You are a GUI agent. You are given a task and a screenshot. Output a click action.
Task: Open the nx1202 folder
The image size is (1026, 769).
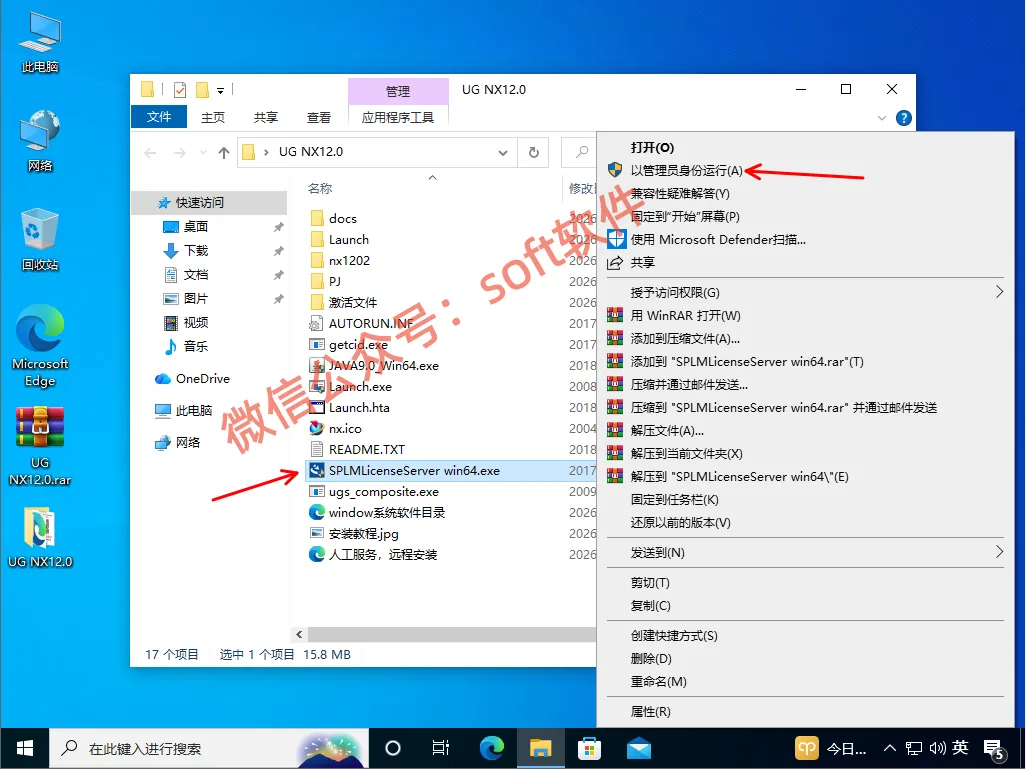349,260
